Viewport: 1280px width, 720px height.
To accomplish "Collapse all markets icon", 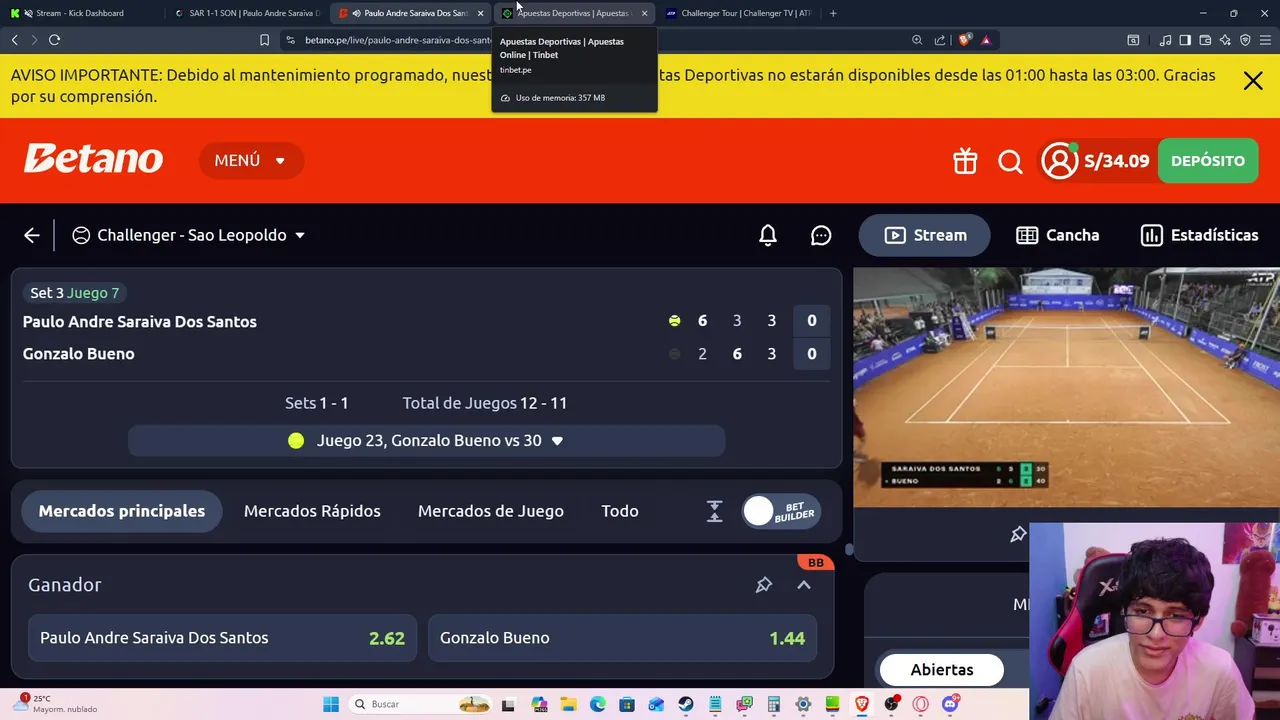I will (x=714, y=511).
